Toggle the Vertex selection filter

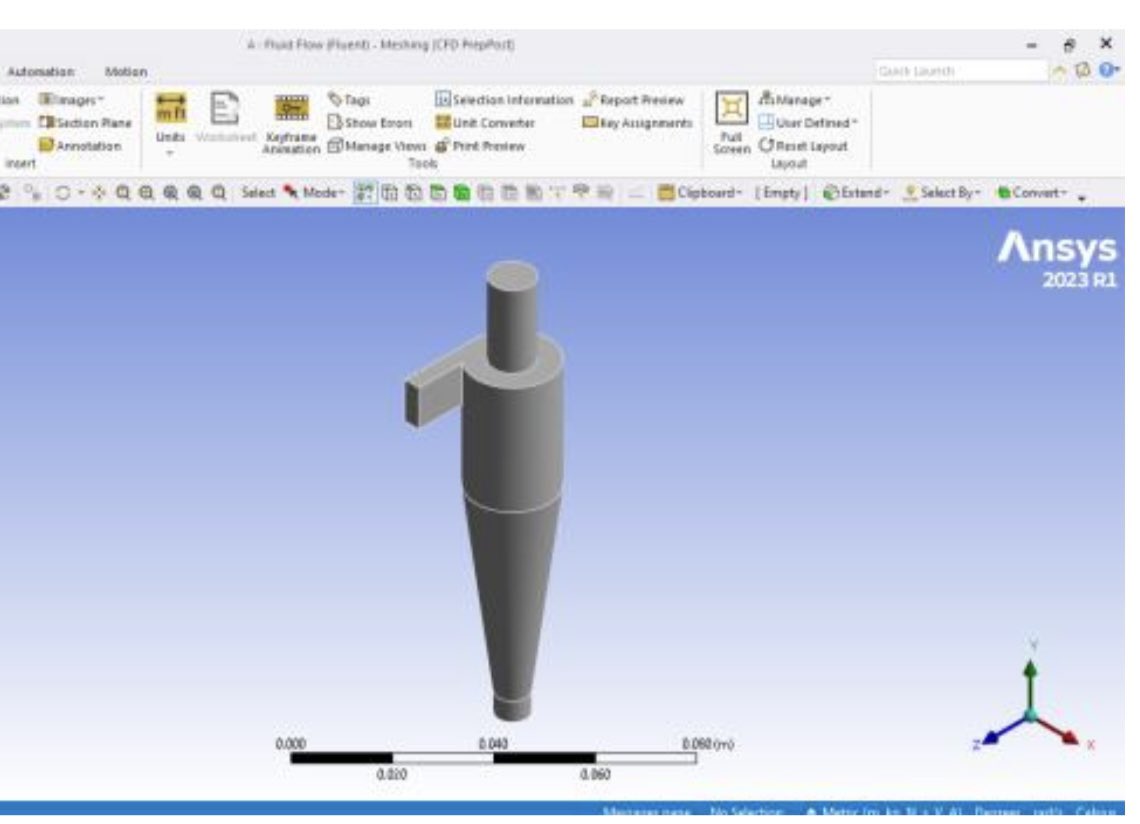[x=390, y=192]
